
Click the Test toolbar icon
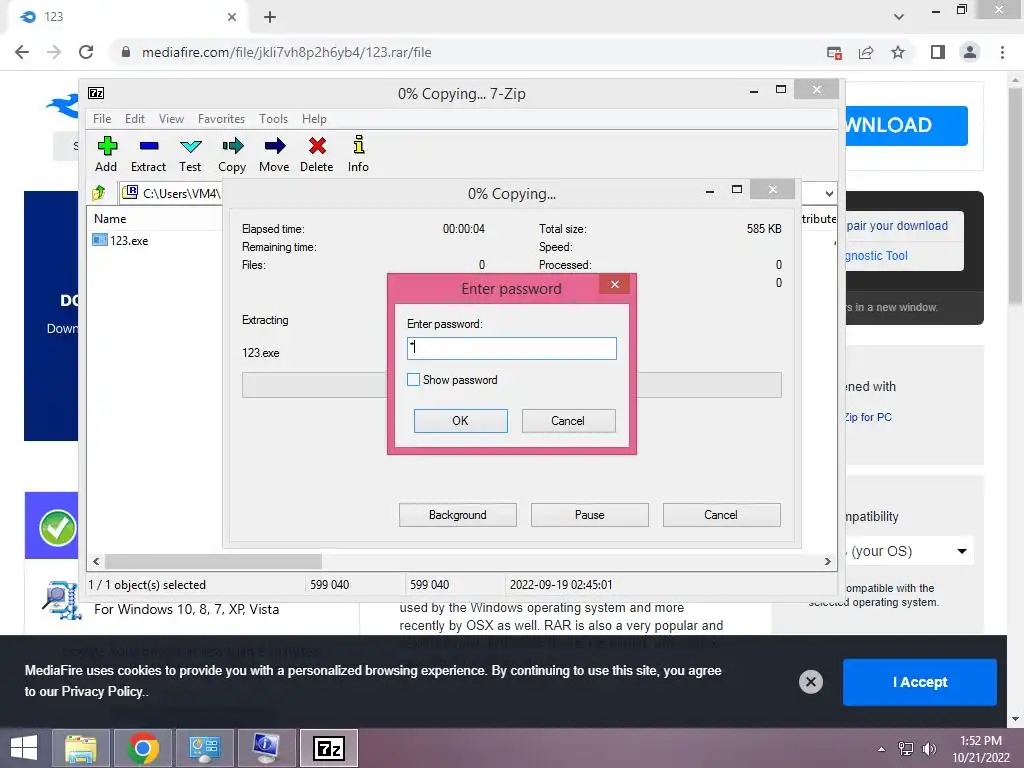coord(190,154)
